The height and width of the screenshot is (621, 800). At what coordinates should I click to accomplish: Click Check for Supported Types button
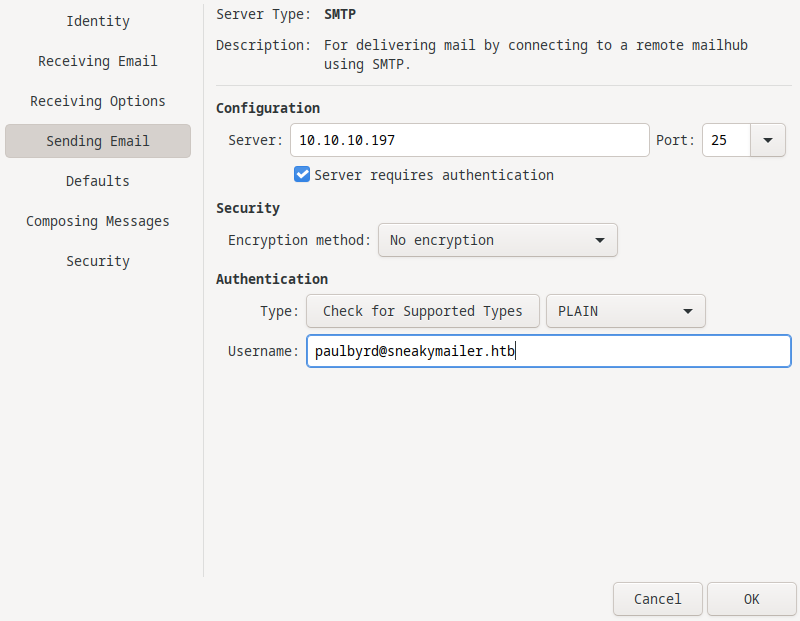point(422,311)
